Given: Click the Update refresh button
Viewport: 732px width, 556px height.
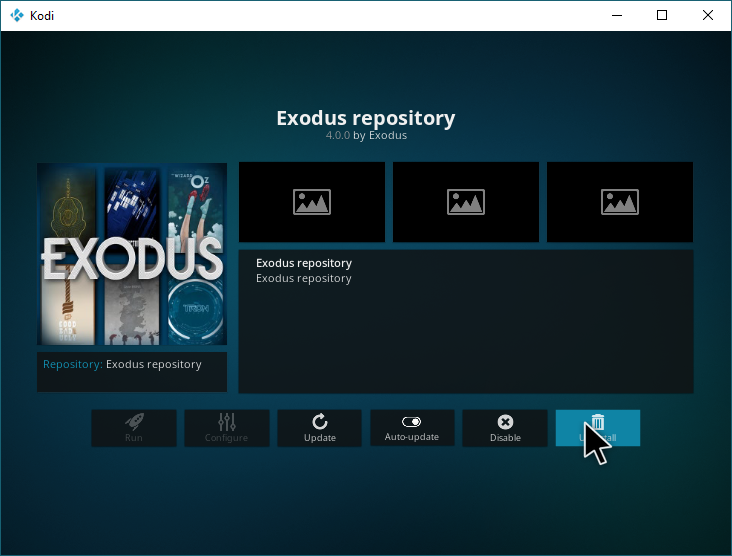Looking at the screenshot, I should (x=319, y=428).
